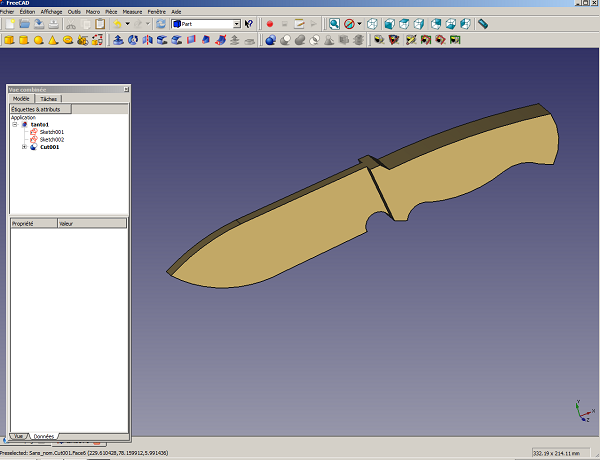This screenshot has width=600, height=460.
Task: Set the rear view
Action: click(436, 24)
